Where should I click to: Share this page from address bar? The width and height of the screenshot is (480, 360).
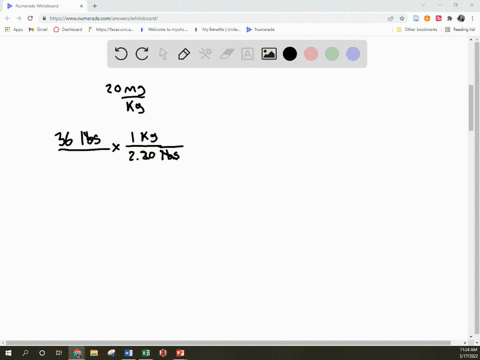391,18
